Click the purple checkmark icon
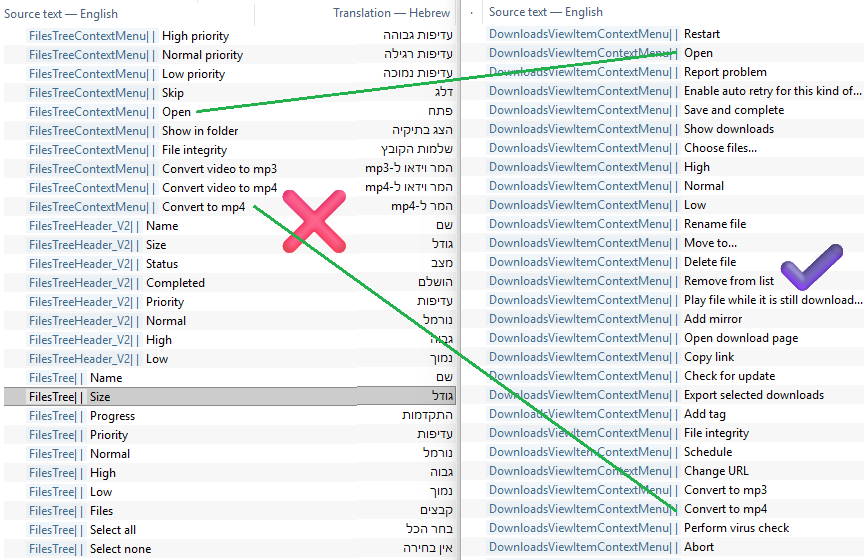 pos(813,269)
